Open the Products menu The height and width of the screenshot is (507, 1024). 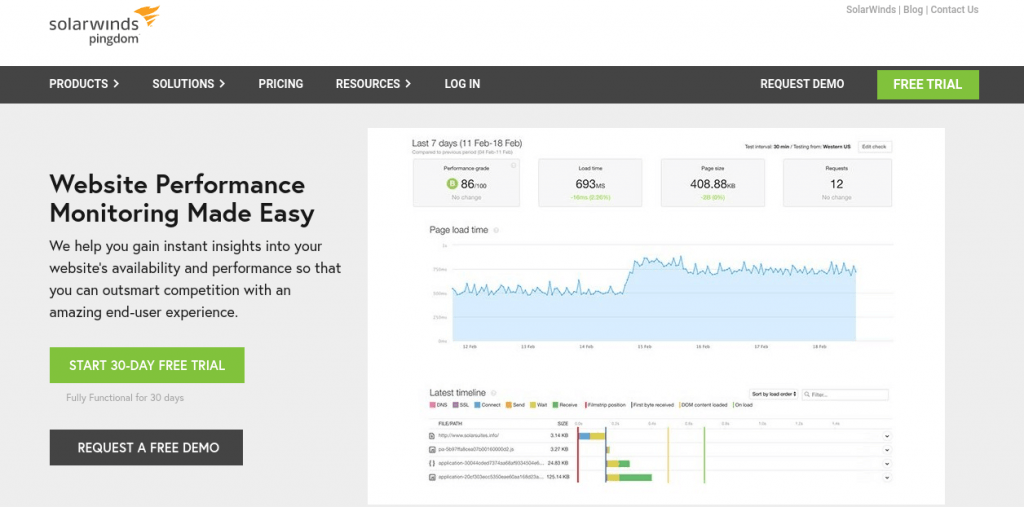(x=84, y=84)
